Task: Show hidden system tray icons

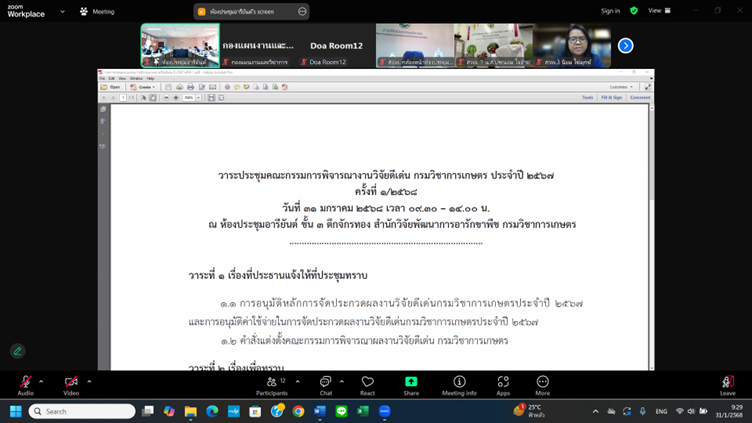Action: (x=595, y=411)
